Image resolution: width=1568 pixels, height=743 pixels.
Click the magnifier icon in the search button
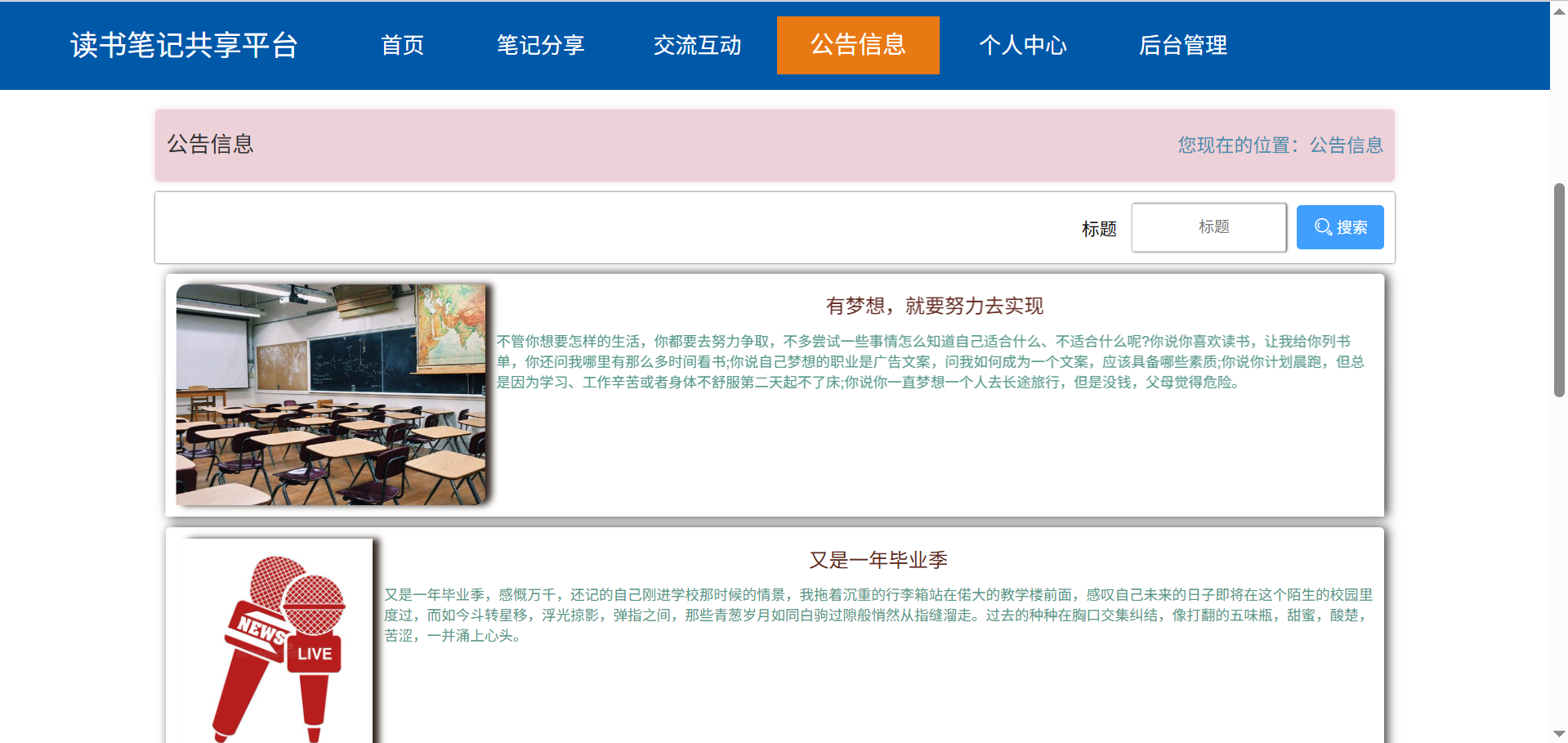[x=1323, y=227]
